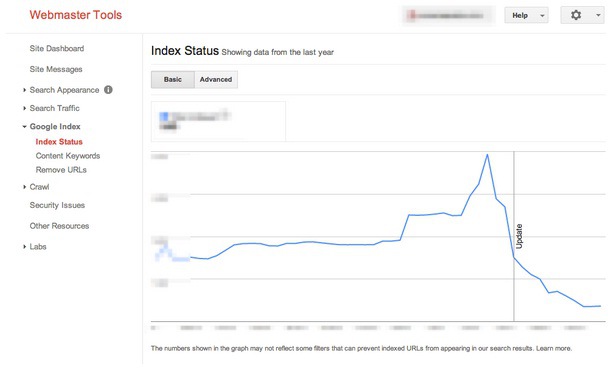Select Index Status in the sidebar
The image size is (611, 370).
click(x=59, y=142)
